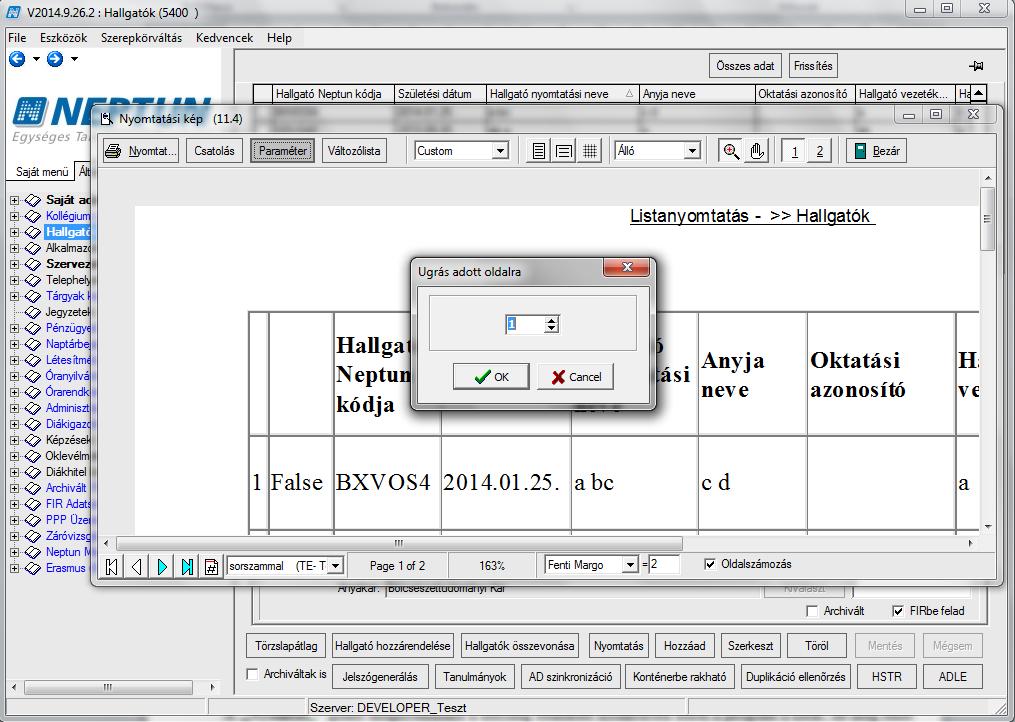Open the Custom dropdown in preview toolbar
Viewport: 1015px width, 722px height.
tap(500, 151)
